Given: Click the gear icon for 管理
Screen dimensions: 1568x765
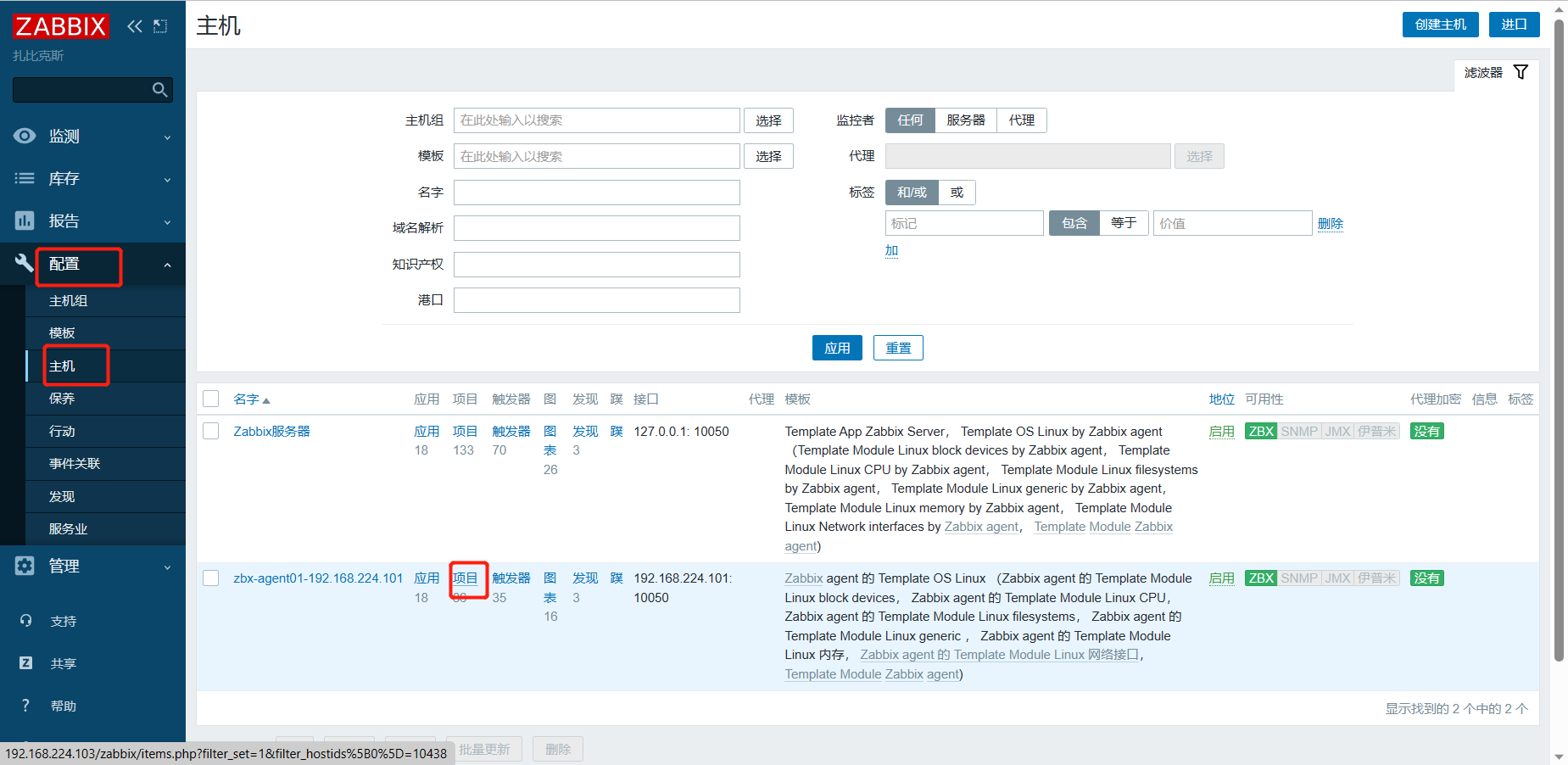Looking at the screenshot, I should [25, 566].
